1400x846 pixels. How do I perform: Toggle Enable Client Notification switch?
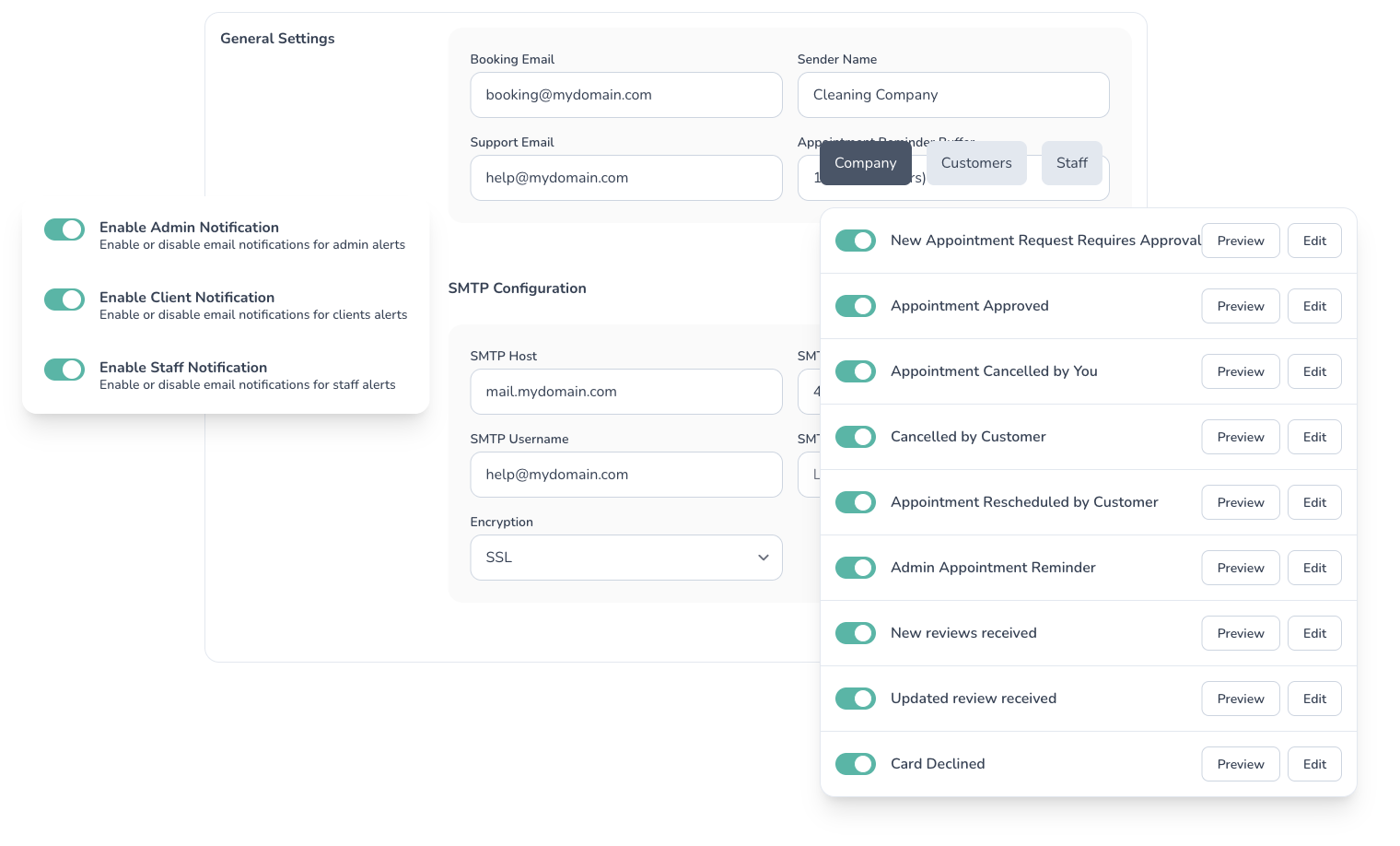[64, 300]
